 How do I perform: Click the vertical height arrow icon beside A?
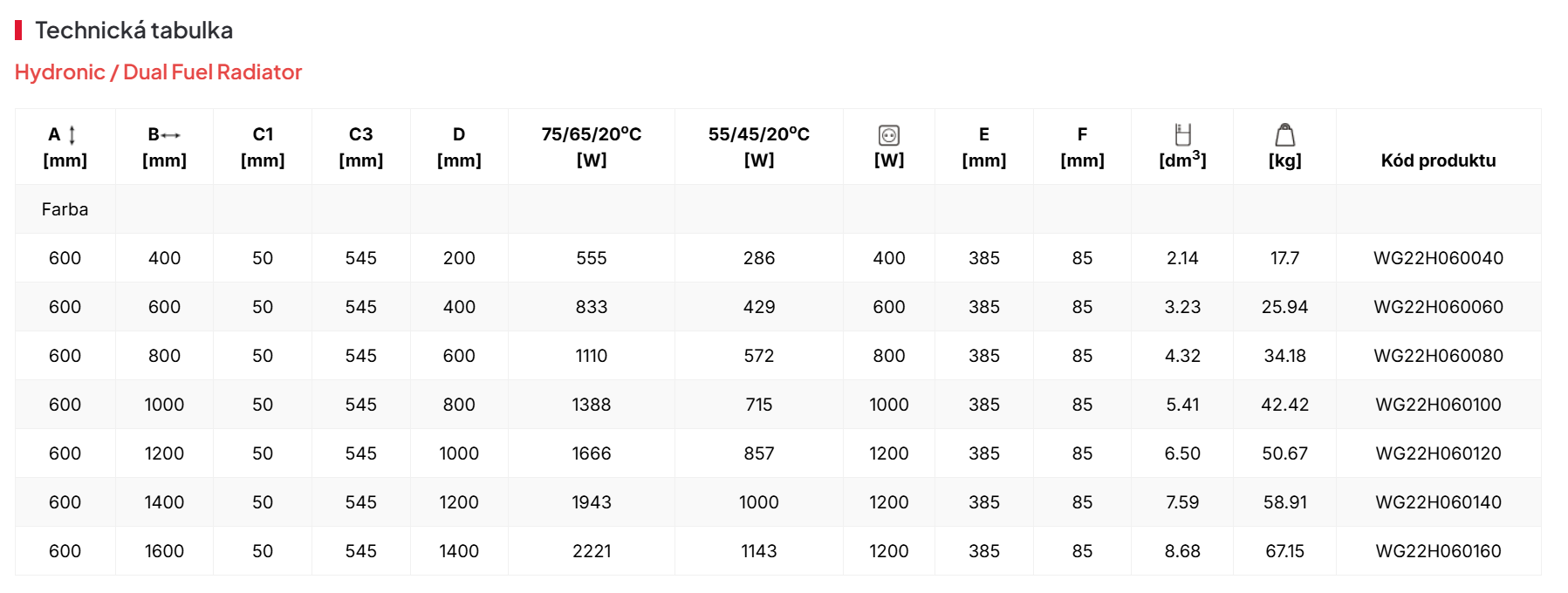(72, 135)
